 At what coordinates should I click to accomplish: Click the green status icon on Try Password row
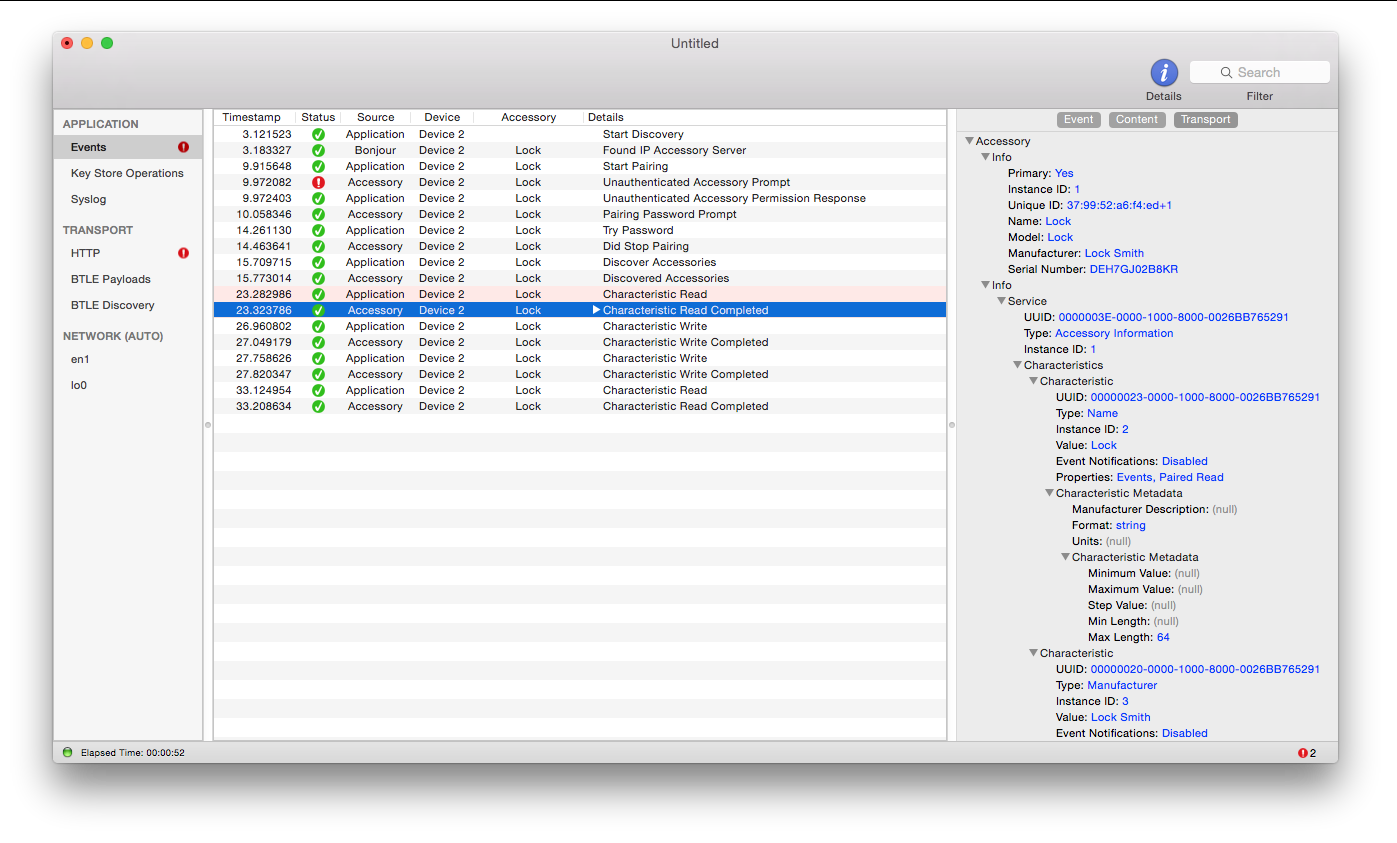pos(318,230)
